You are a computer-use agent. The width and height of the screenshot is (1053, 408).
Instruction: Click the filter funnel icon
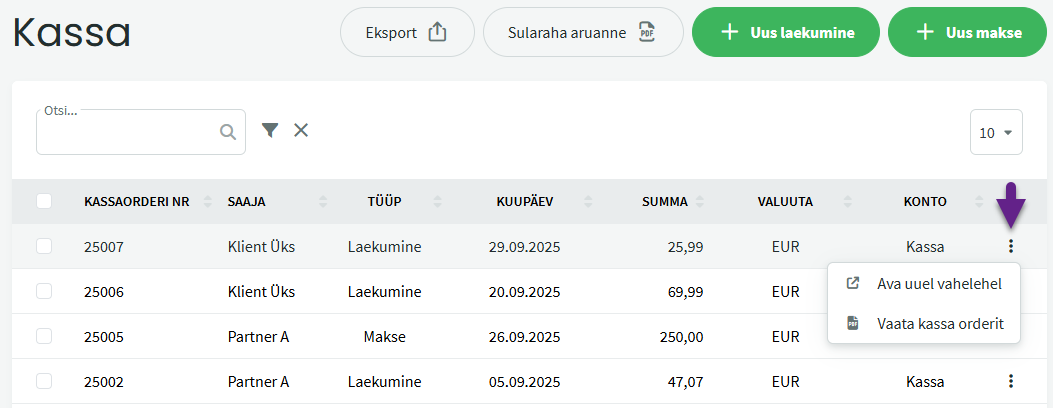pos(270,130)
